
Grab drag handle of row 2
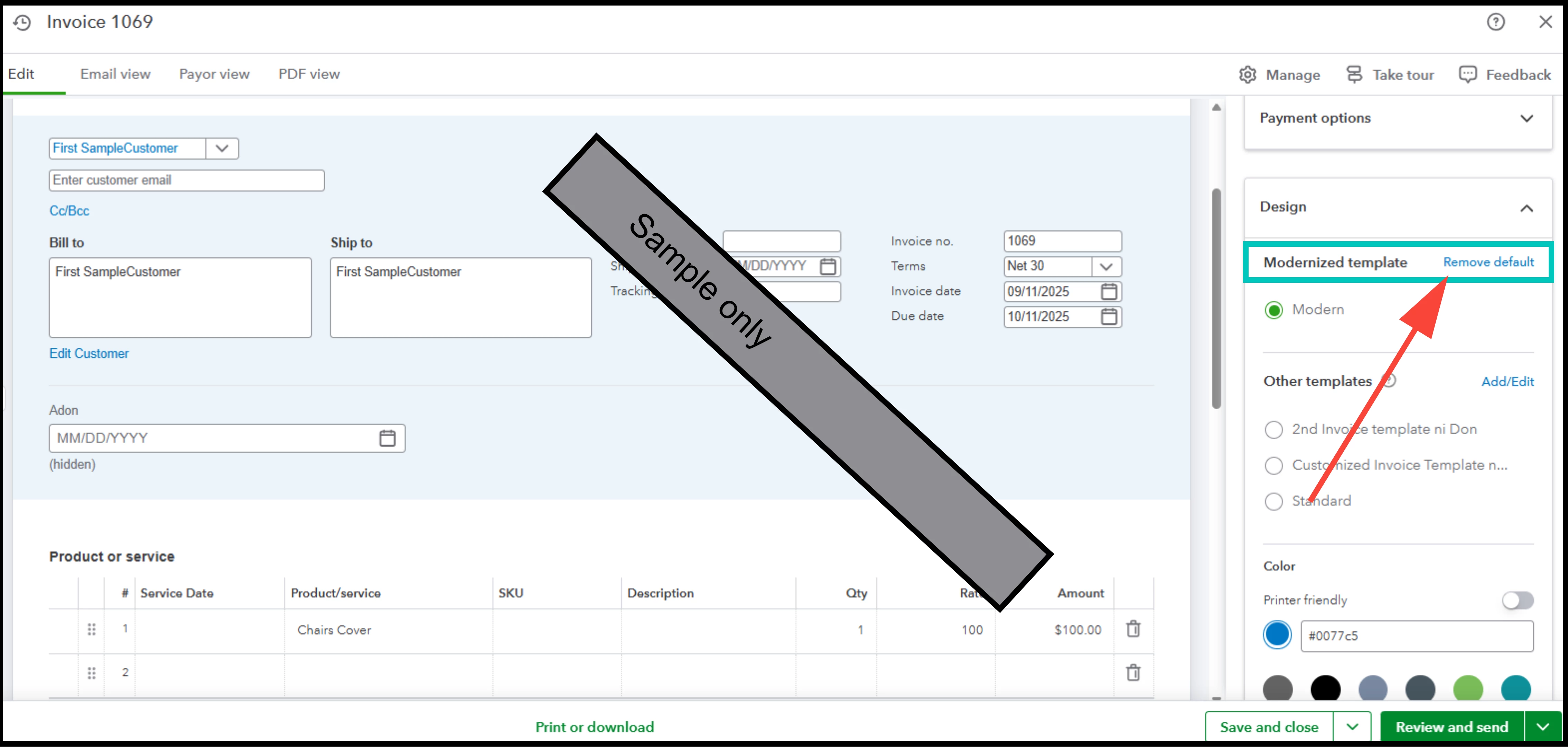[91, 673]
